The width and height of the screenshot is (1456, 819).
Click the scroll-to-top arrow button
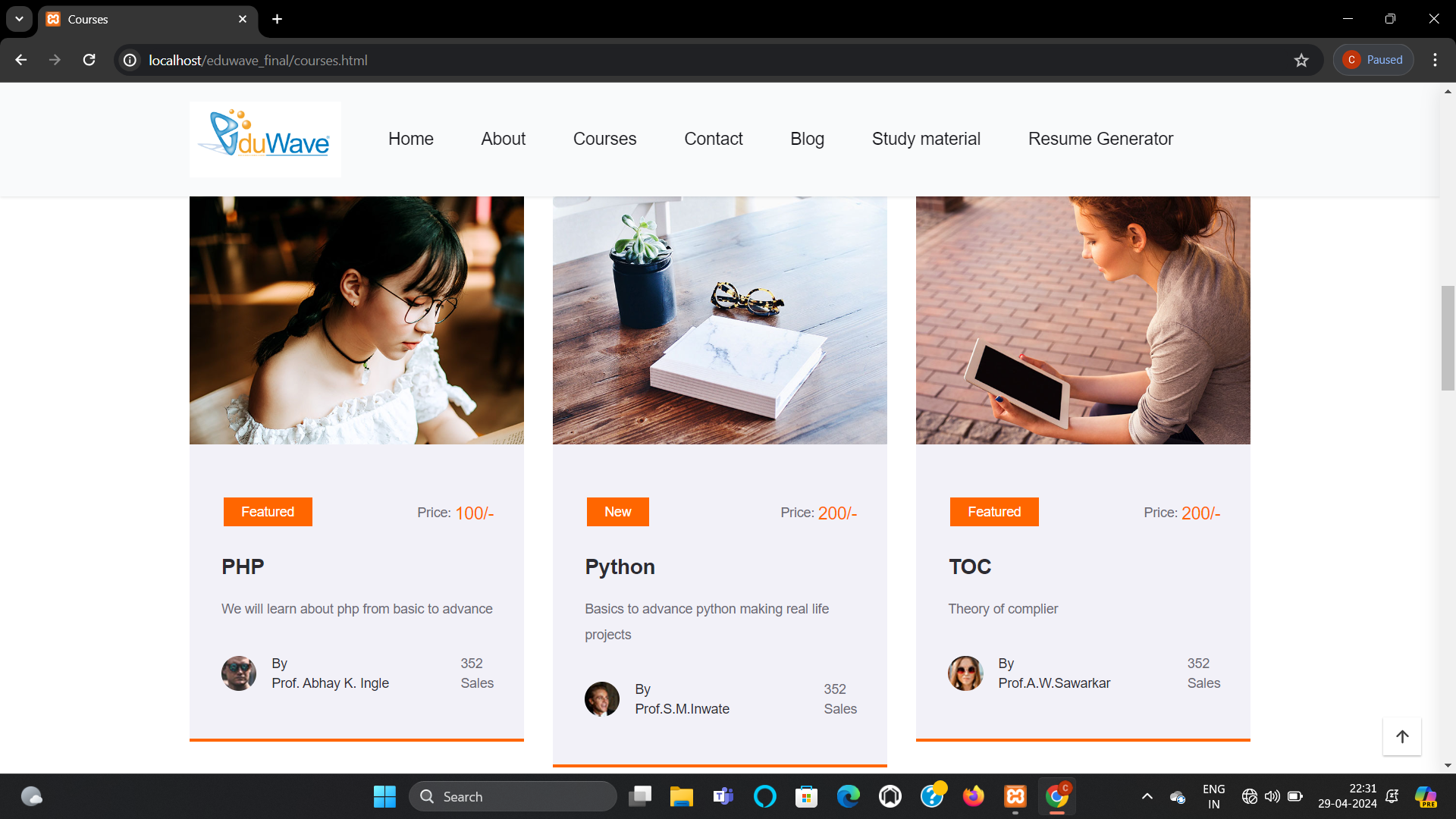pyautogui.click(x=1401, y=736)
